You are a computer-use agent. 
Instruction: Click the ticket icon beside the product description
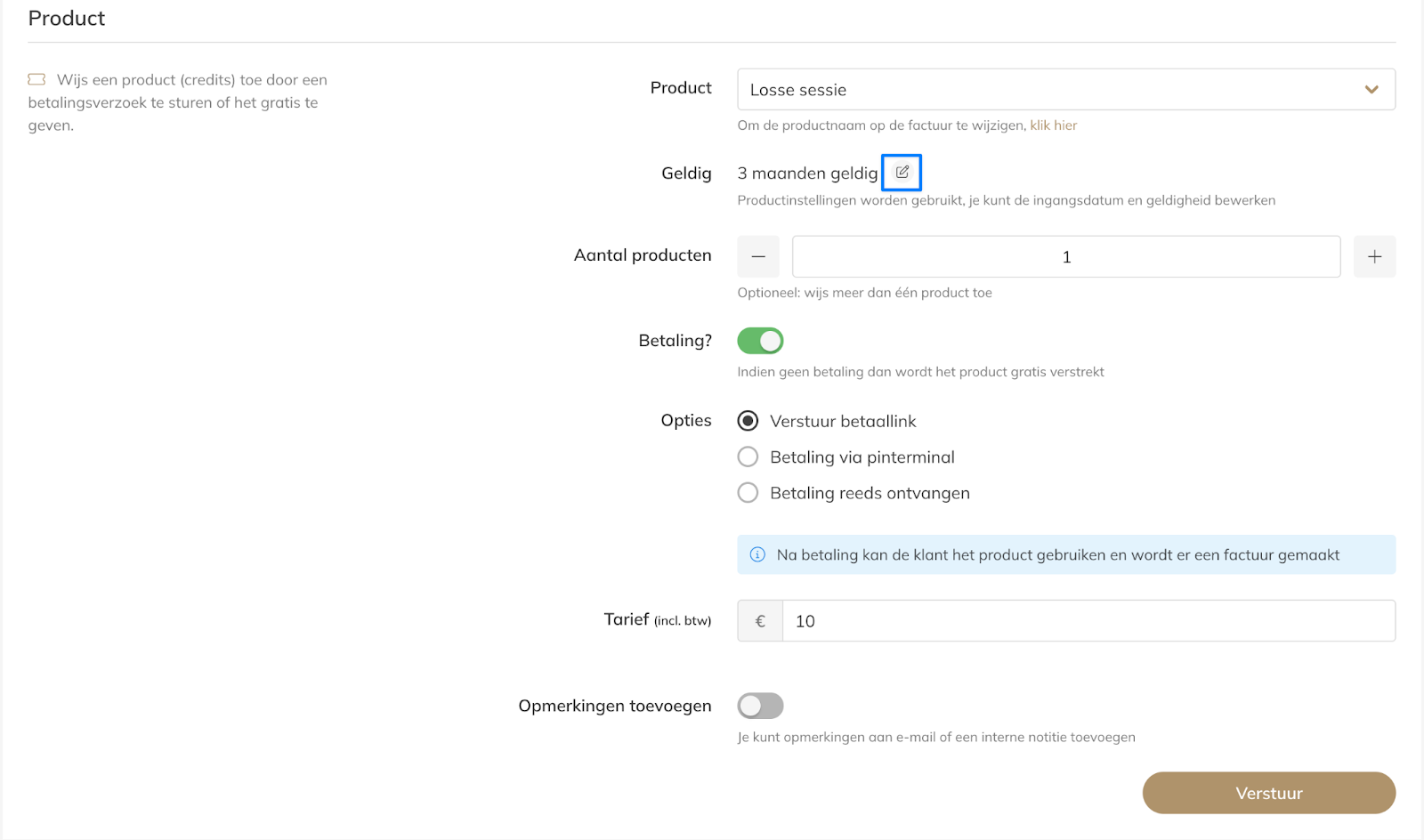coord(36,80)
